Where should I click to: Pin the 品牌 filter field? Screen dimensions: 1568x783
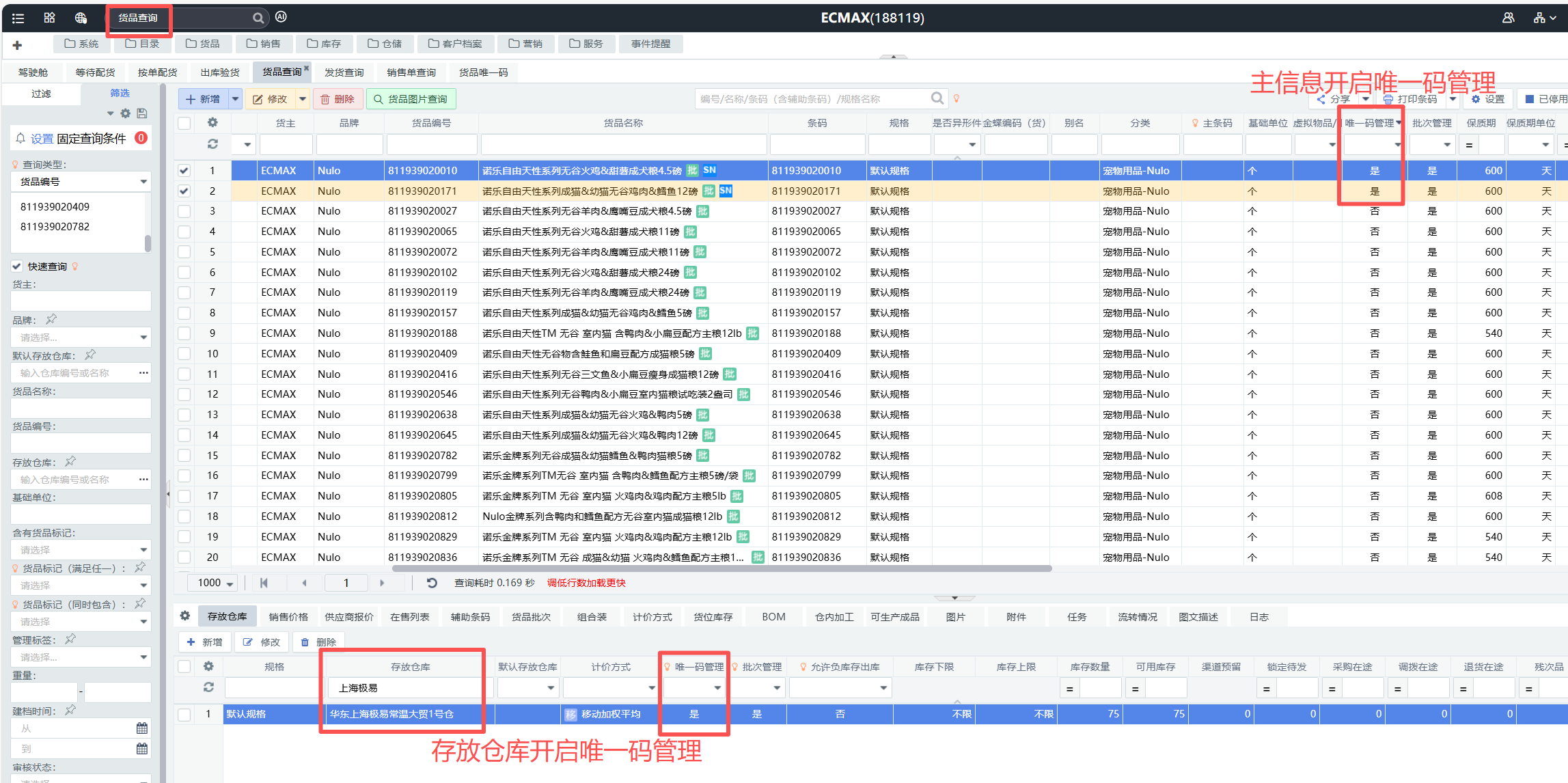click(51, 319)
